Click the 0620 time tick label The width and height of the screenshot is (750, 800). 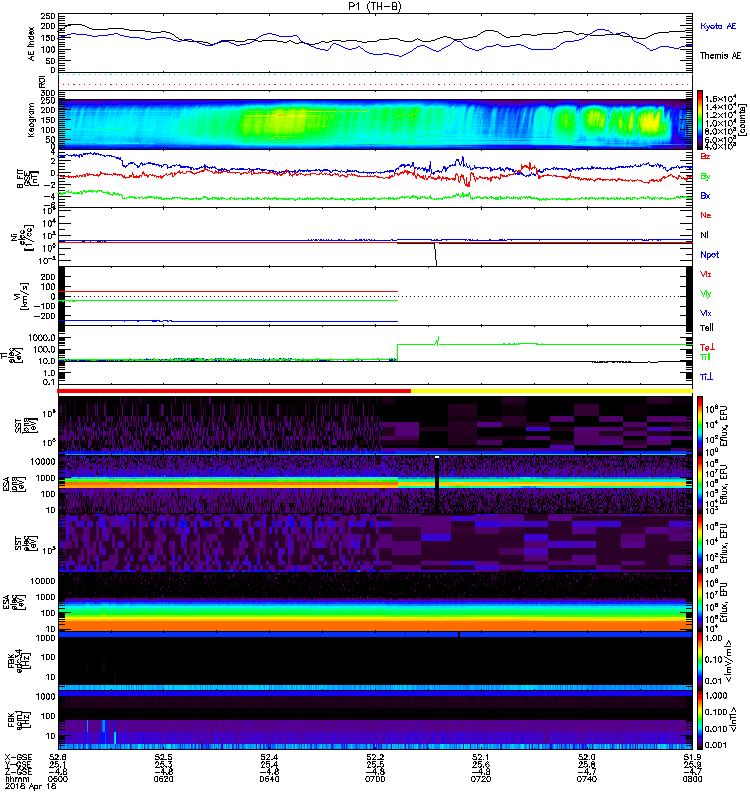(163, 779)
